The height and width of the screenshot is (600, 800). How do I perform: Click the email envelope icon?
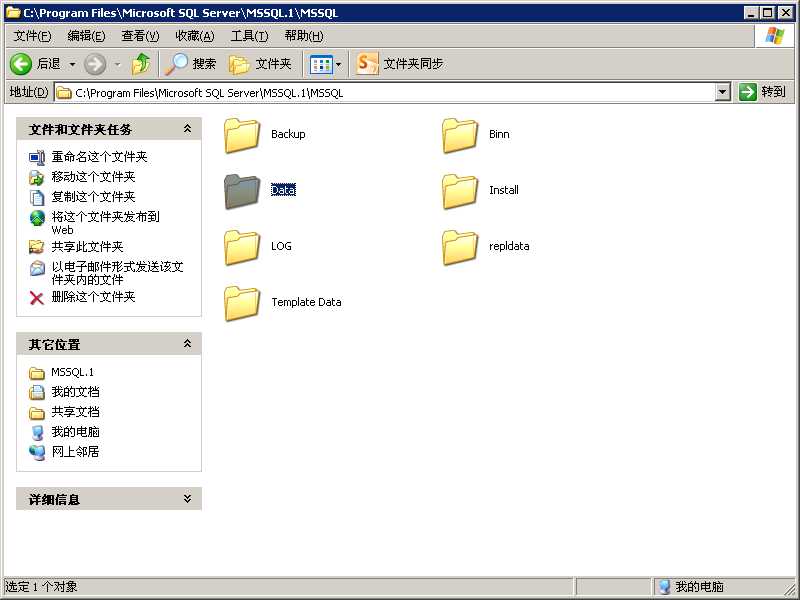(37, 267)
